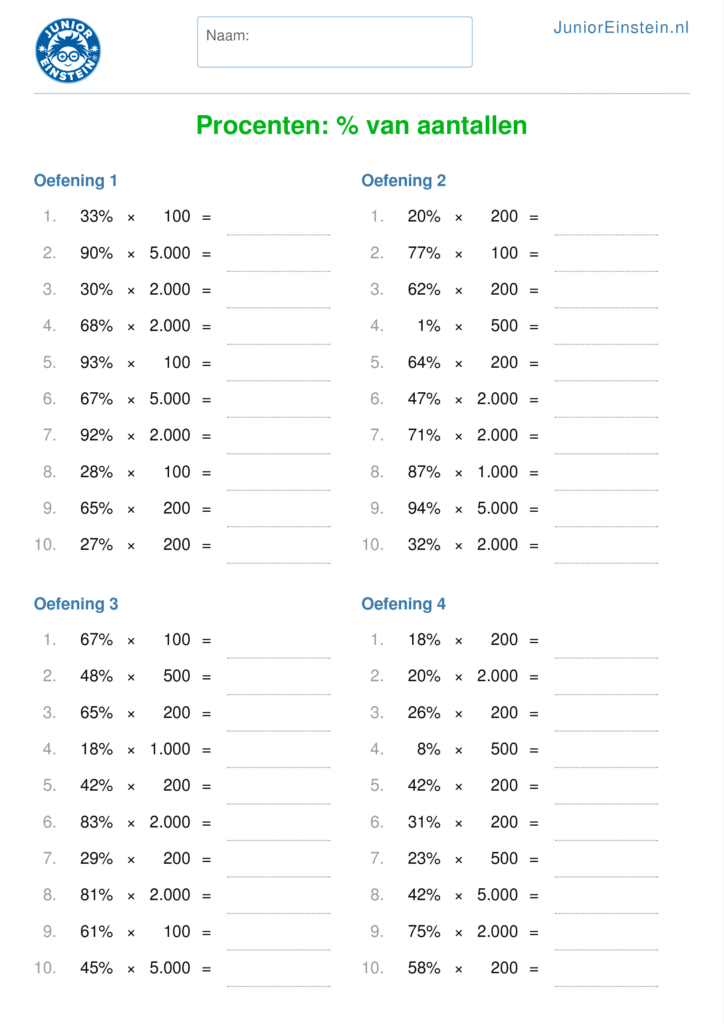
Task: Click the Procenten: % van aantallen title
Action: [x=361, y=126]
